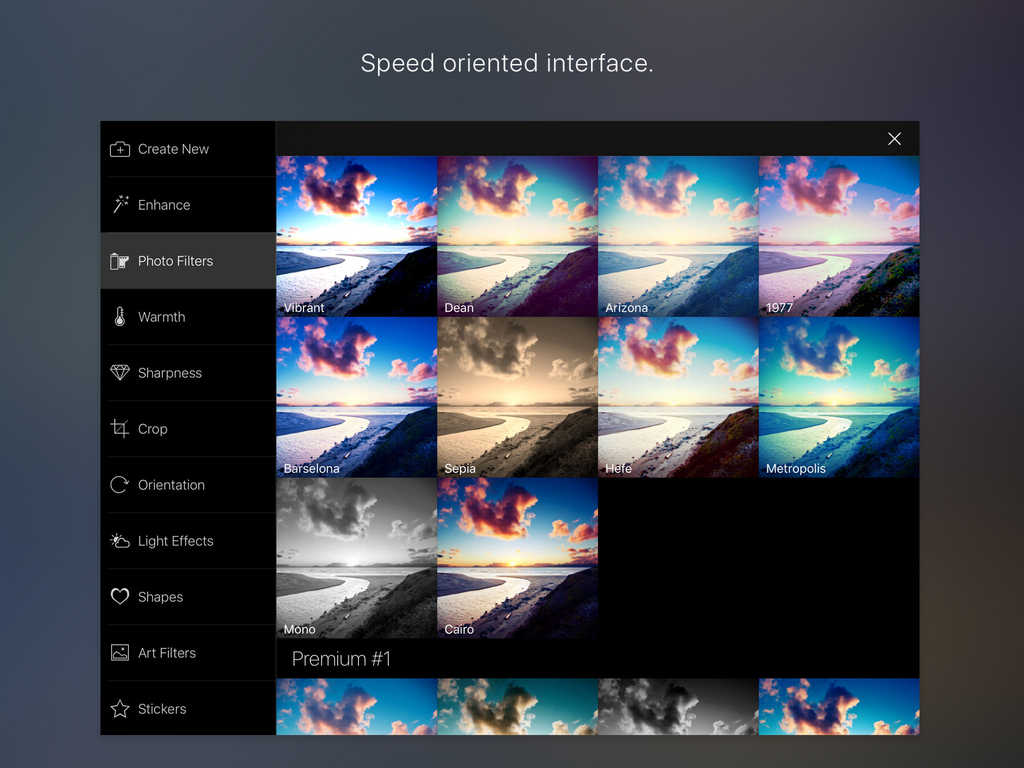
Task: Select the Crop tool icon
Action: point(120,429)
